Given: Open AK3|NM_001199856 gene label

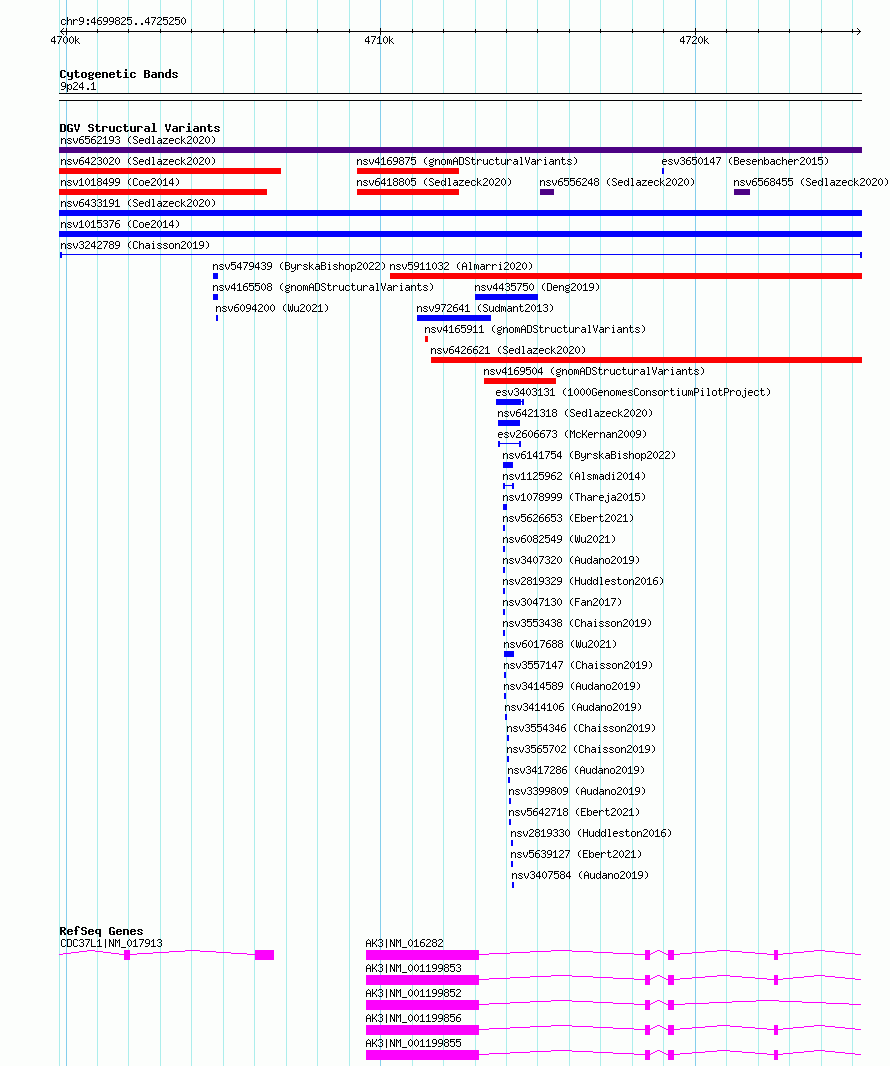Looking at the screenshot, I should click(413, 1019).
